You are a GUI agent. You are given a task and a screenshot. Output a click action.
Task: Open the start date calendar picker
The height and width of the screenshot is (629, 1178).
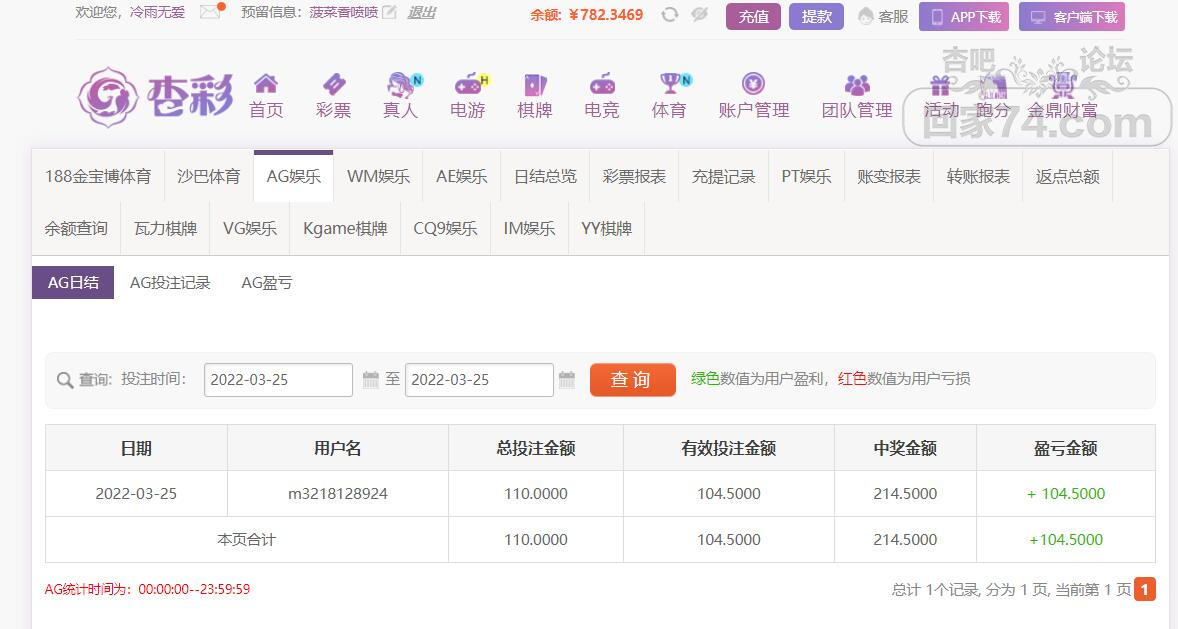point(370,380)
